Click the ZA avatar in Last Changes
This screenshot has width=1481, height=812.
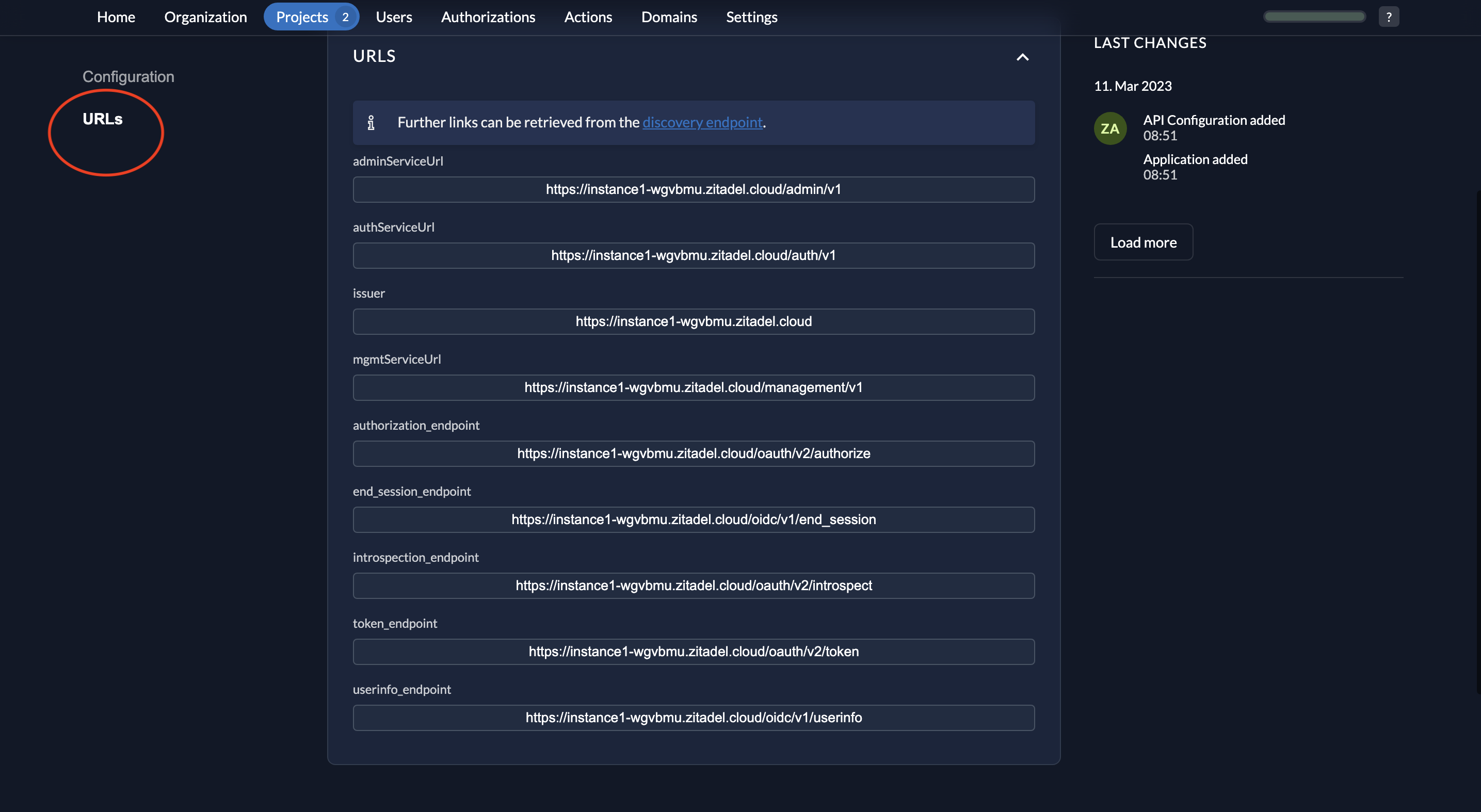click(x=1110, y=128)
